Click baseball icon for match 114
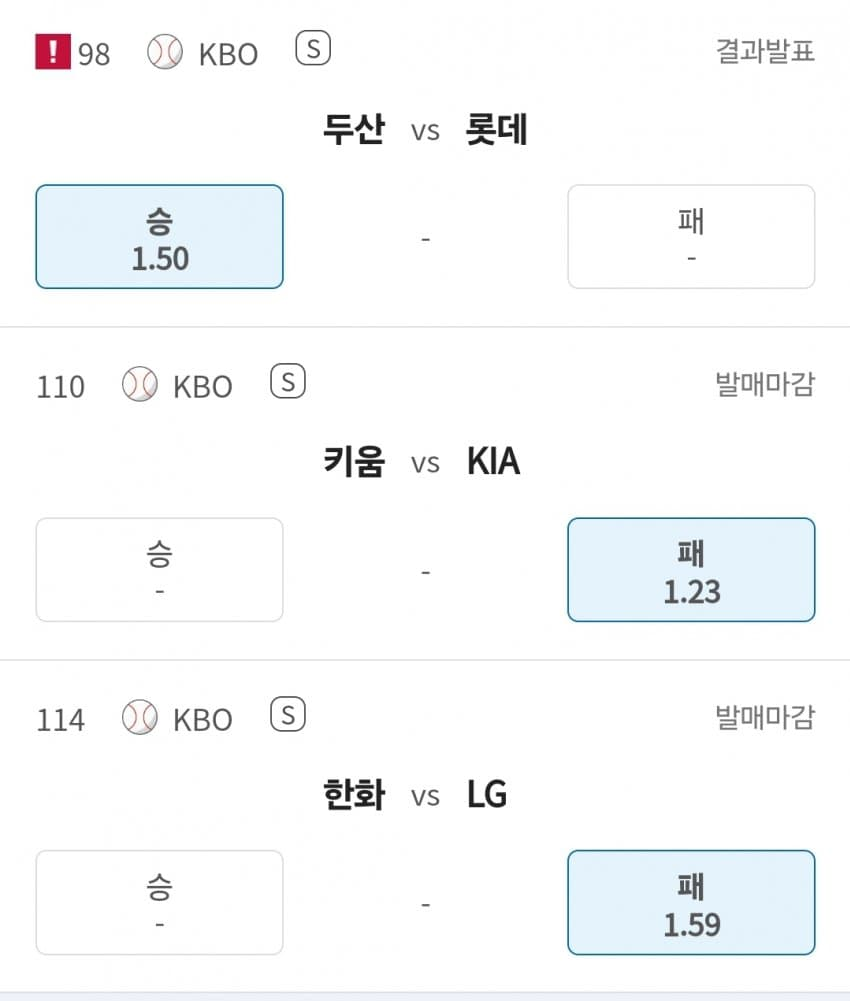Image resolution: width=850 pixels, height=1001 pixels. point(140,718)
